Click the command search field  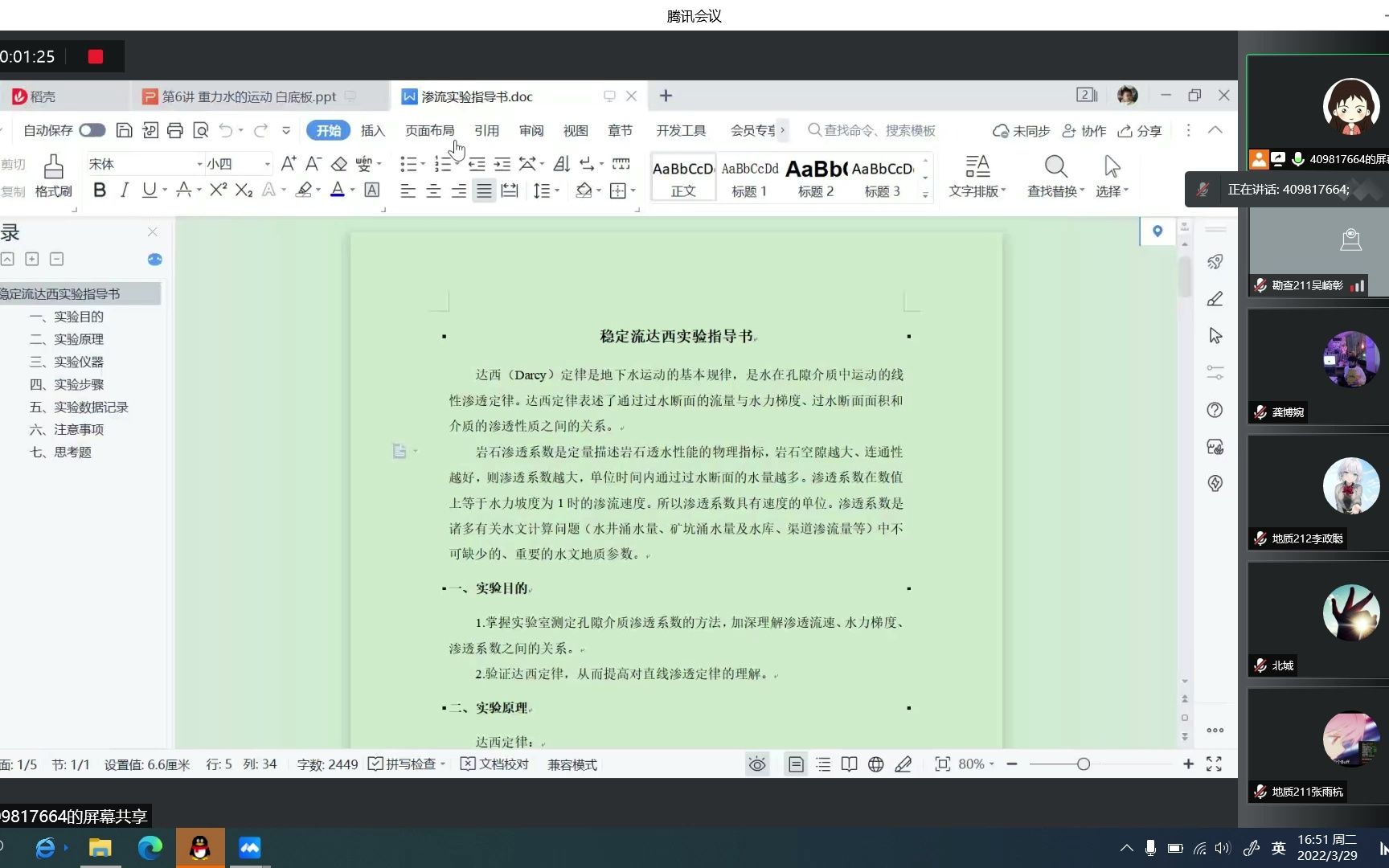[872, 130]
